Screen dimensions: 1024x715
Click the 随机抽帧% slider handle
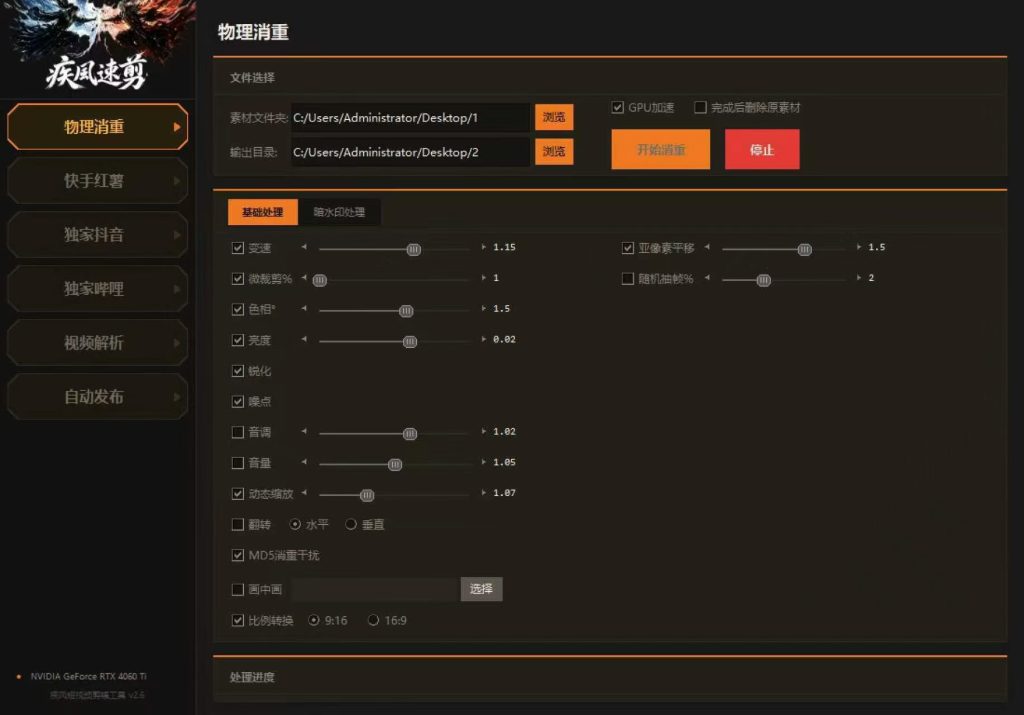(763, 280)
